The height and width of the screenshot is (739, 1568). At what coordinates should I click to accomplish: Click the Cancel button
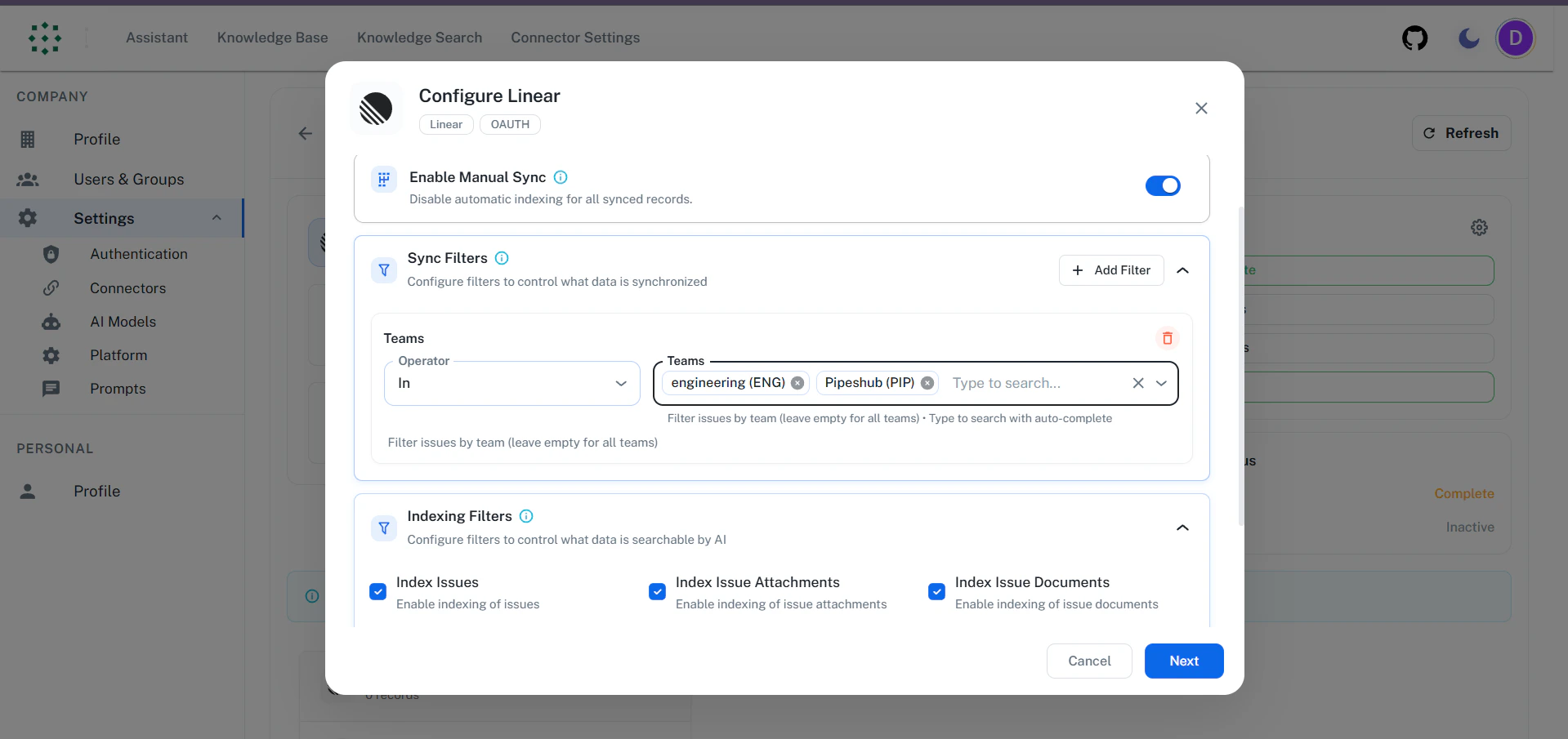(x=1089, y=661)
